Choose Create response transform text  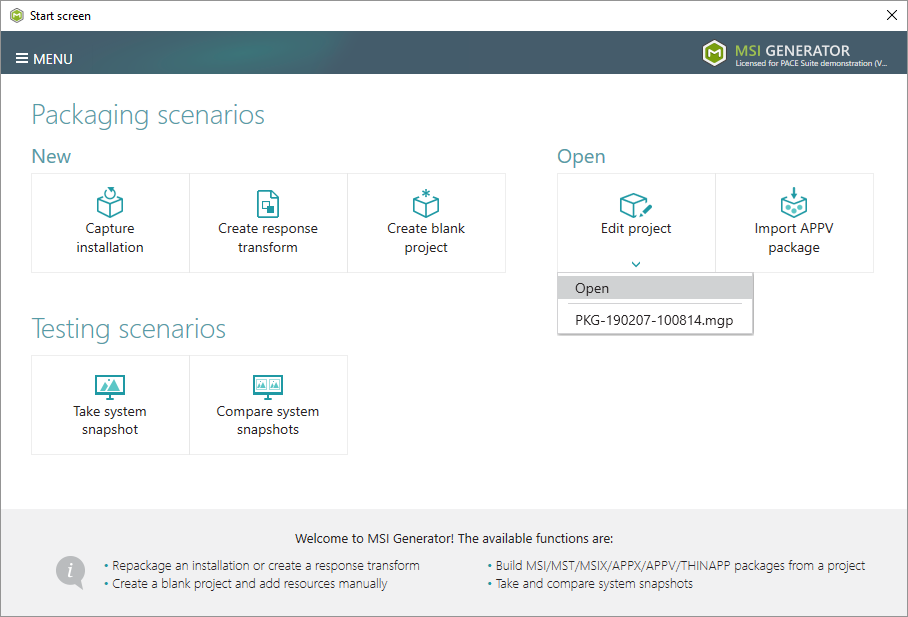click(268, 238)
